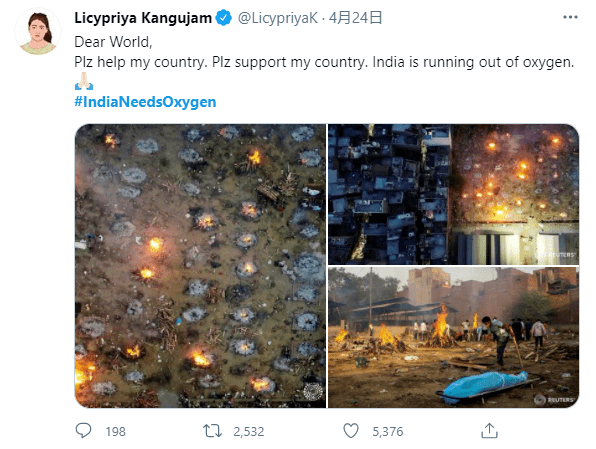Open the top-right night aerial photo
This screenshot has width=596, height=449.
click(x=453, y=194)
